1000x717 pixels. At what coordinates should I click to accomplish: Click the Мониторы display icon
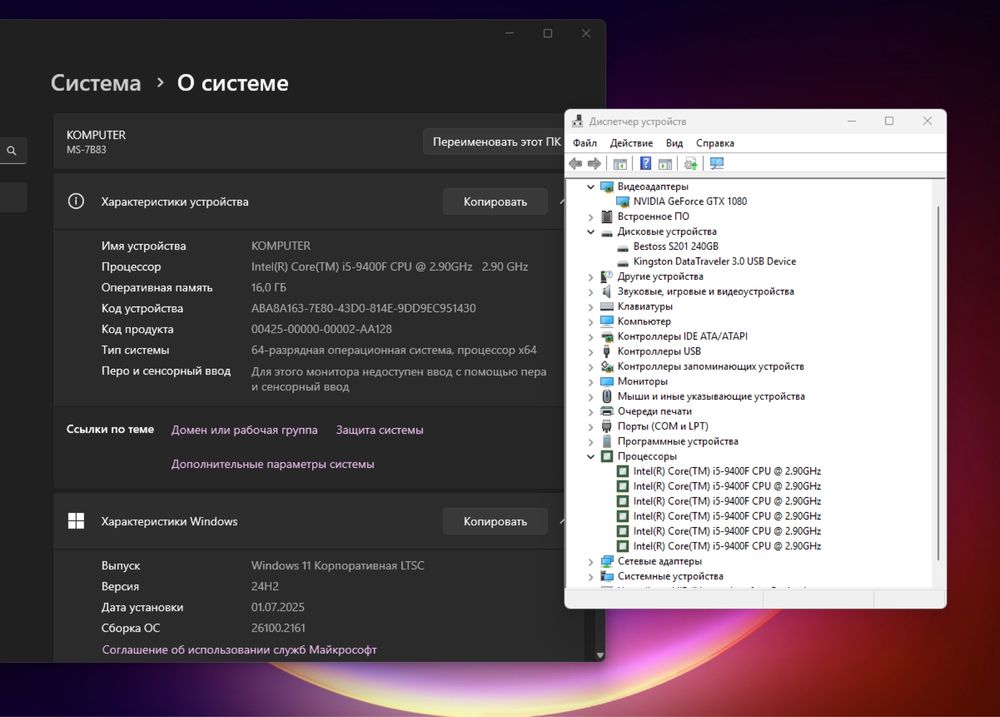(607, 381)
